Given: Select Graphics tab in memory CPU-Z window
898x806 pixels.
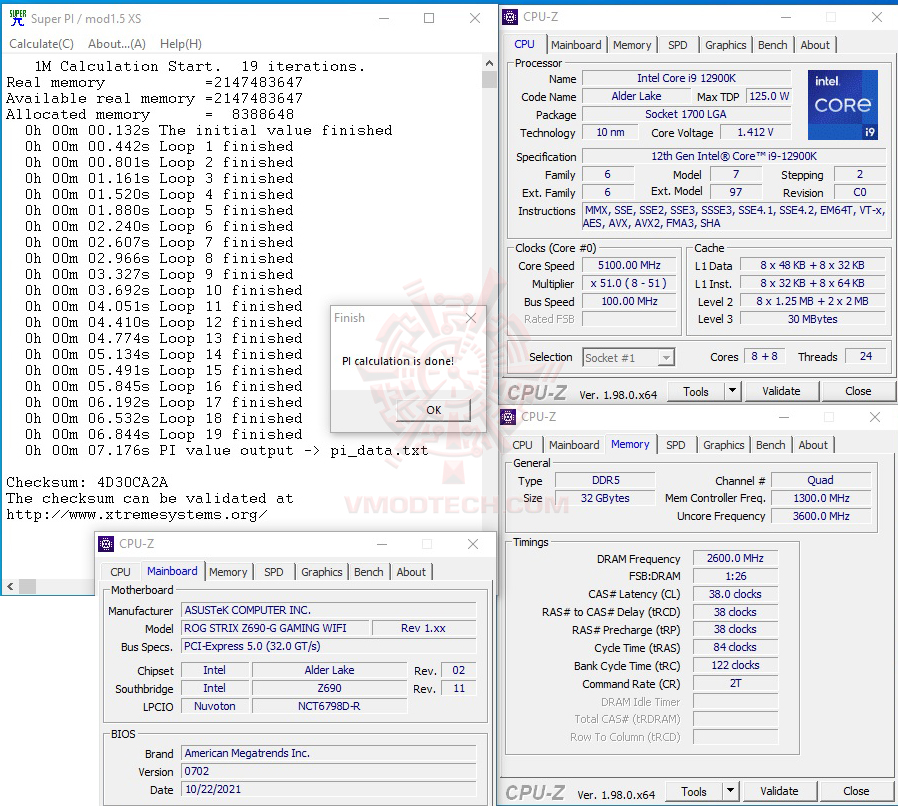Looking at the screenshot, I should (723, 445).
